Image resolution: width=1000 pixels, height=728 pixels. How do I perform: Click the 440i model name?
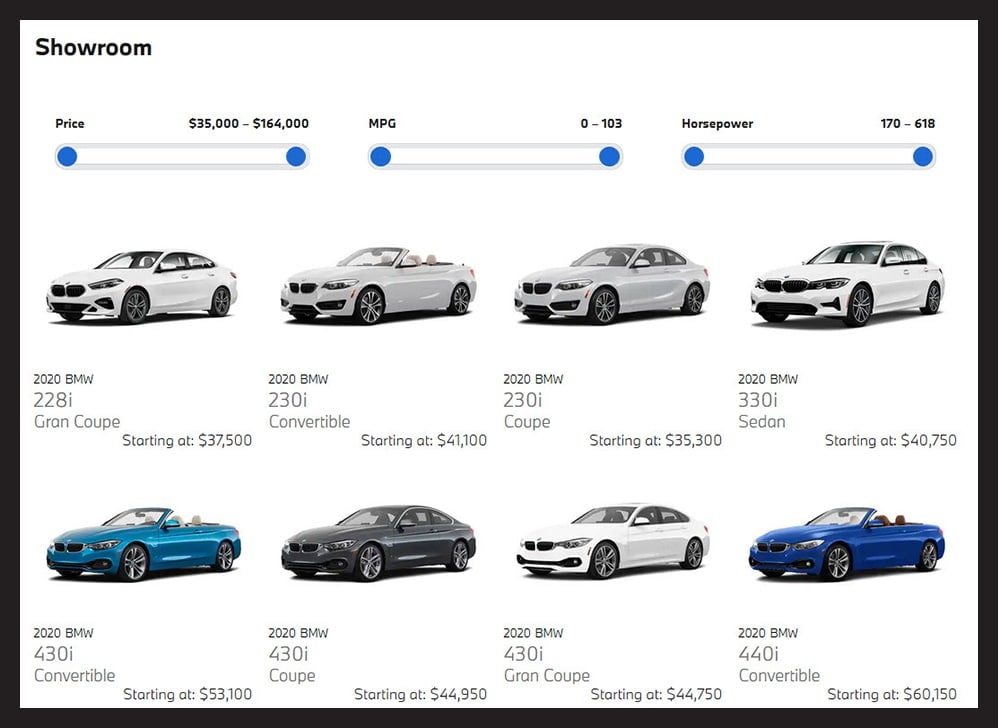pyautogui.click(x=759, y=653)
